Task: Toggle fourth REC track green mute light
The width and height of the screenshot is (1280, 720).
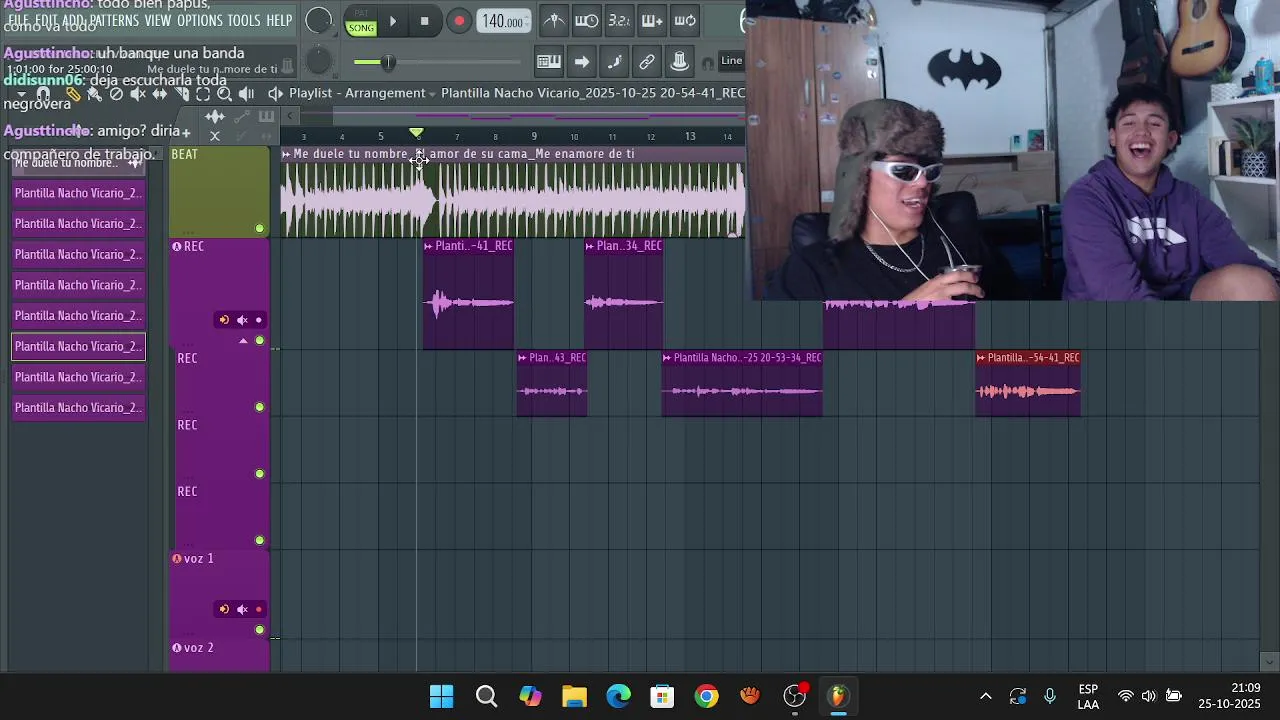Action: click(260, 541)
